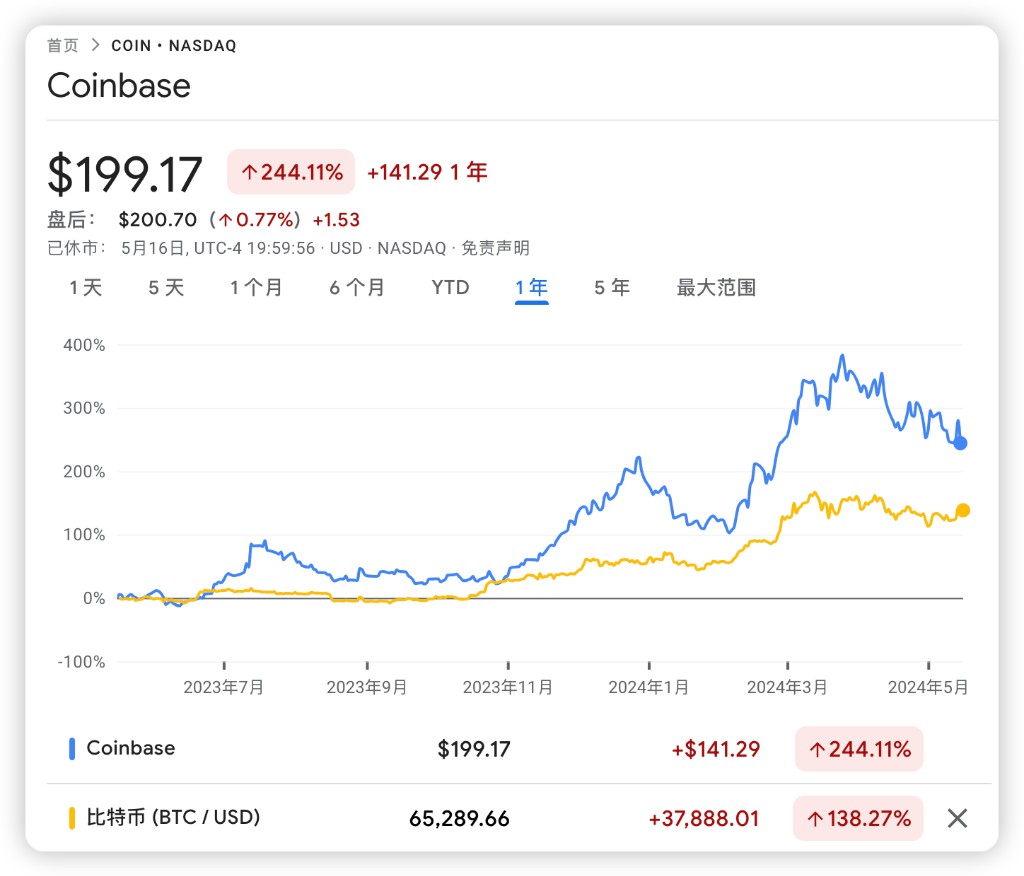Click the yellow endpoint dot on Bitcoin line
The image size is (1024, 876).
tap(963, 510)
